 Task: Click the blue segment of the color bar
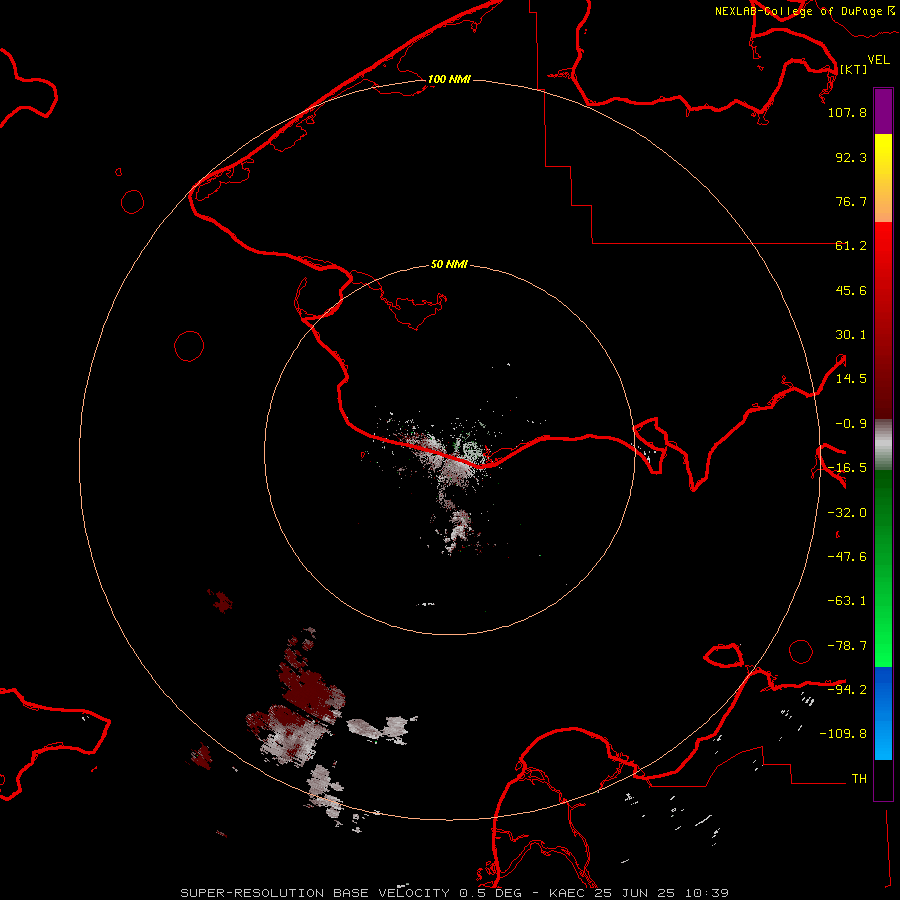coord(883,713)
